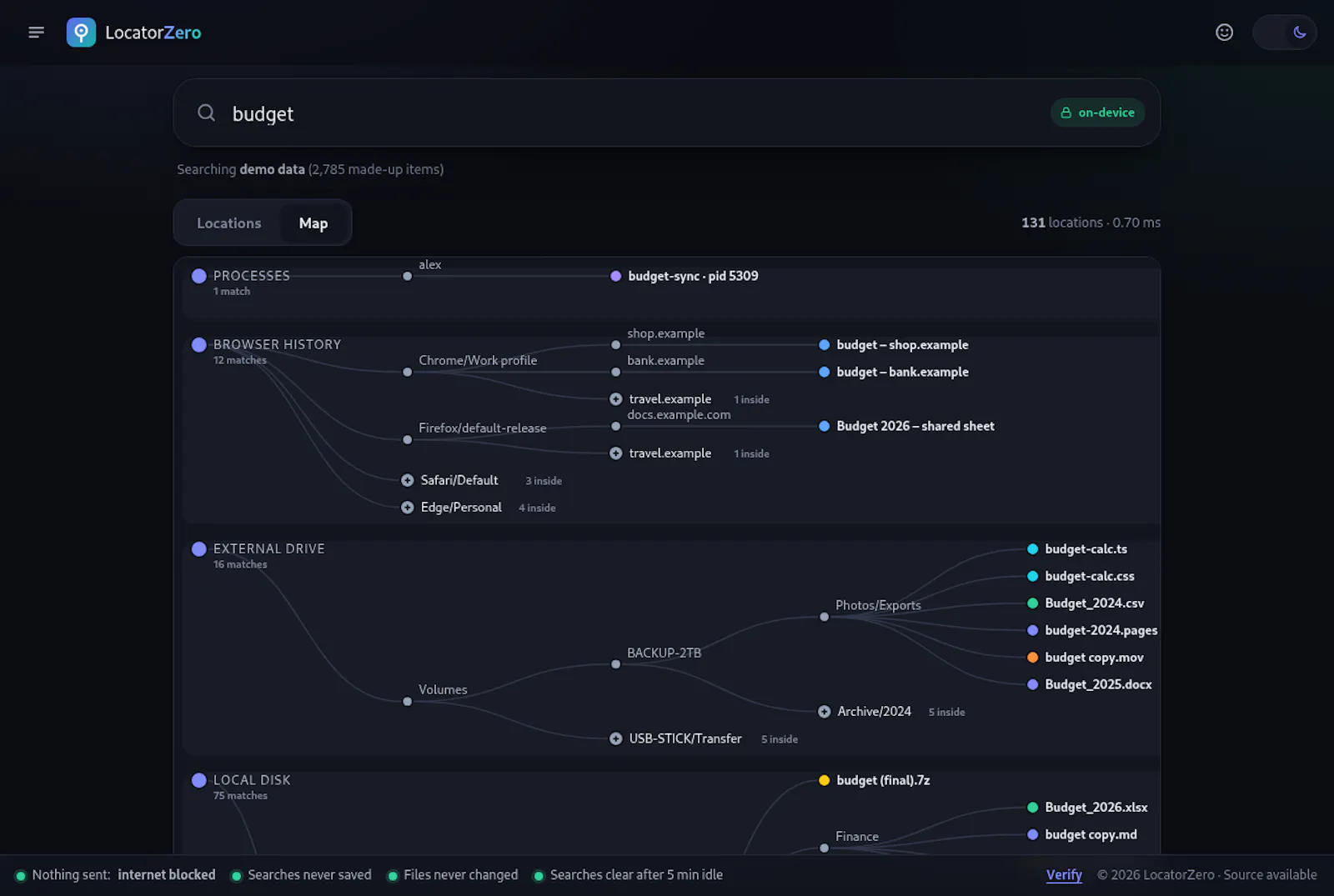Open budget-sync pid 5309 process
Viewport: 1334px width, 896px height.
click(685, 276)
